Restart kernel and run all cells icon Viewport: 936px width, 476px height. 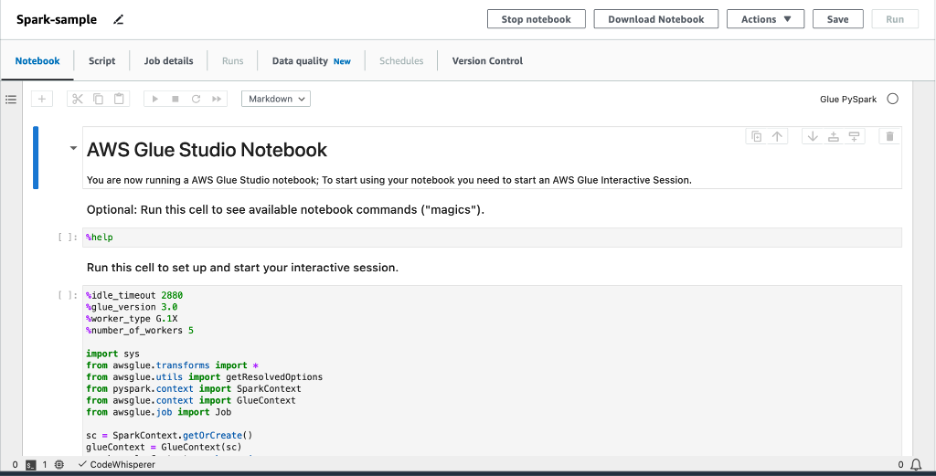[217, 99]
